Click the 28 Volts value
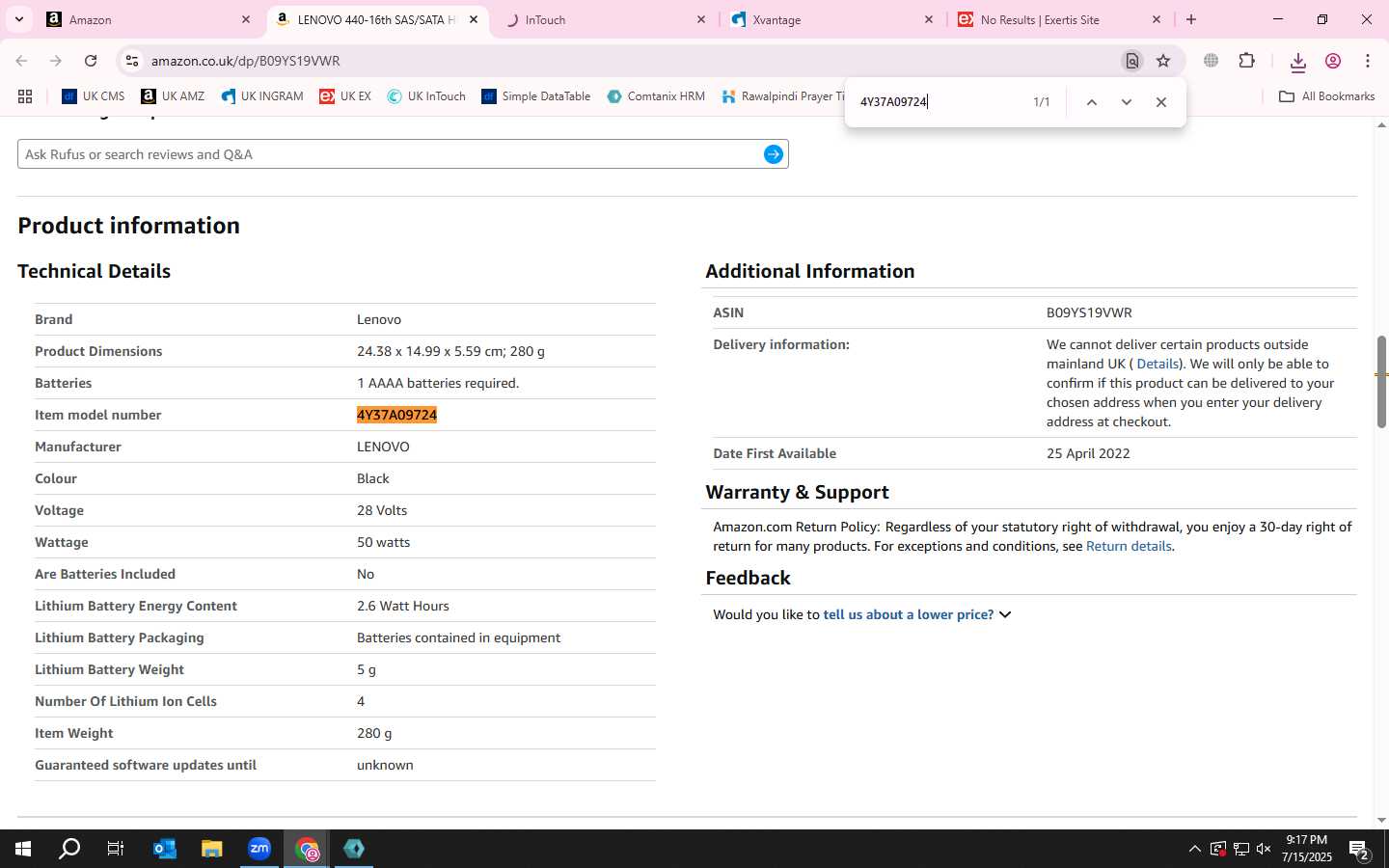Screen dimensions: 1389x868 pyautogui.click(x=382, y=510)
